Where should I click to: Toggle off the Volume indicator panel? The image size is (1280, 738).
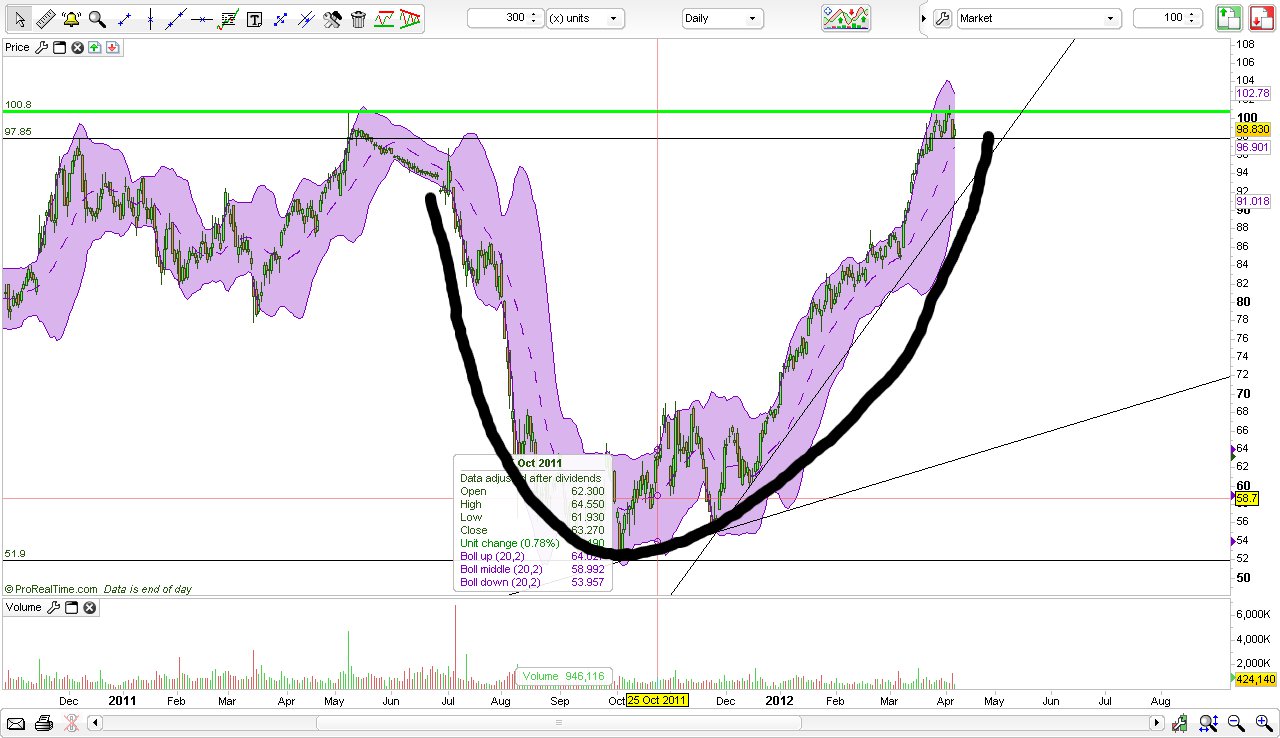point(89,607)
